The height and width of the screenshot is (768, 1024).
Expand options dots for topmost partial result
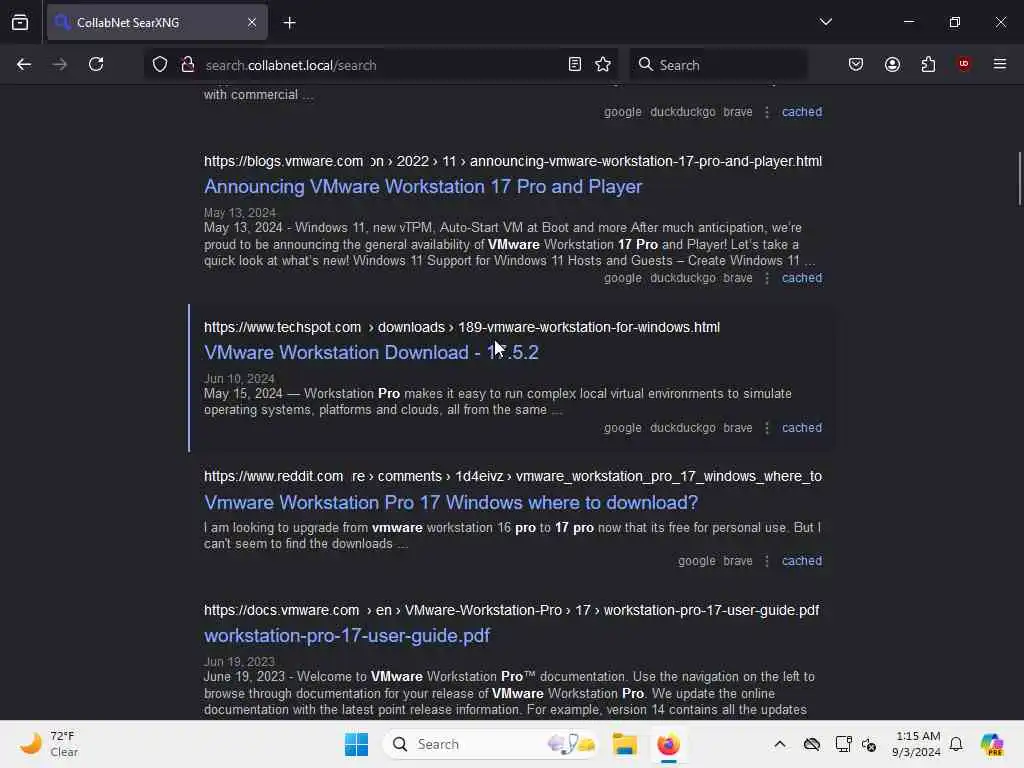[x=767, y=112]
